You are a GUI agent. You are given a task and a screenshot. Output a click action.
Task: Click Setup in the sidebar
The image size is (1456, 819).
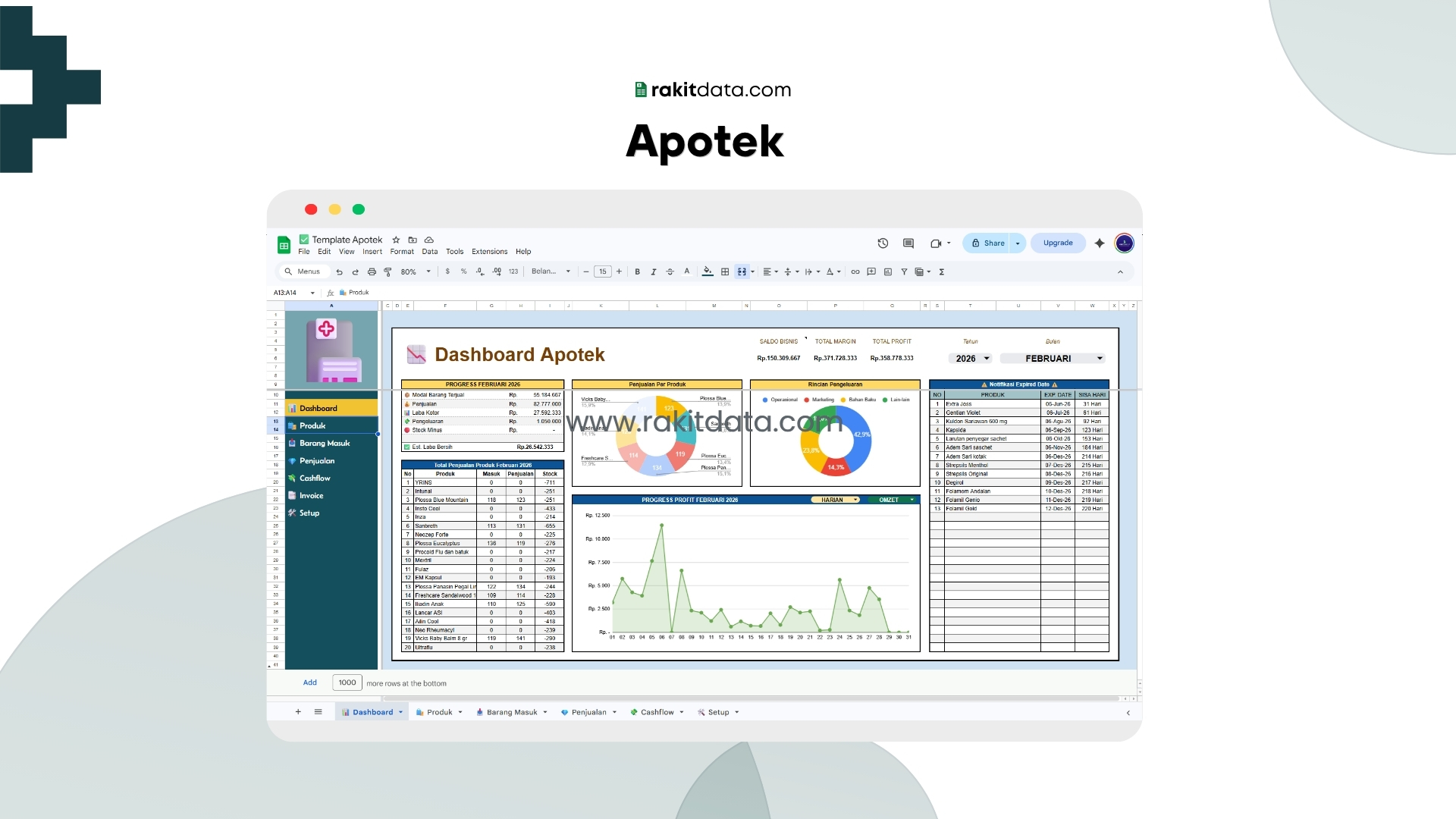point(309,513)
